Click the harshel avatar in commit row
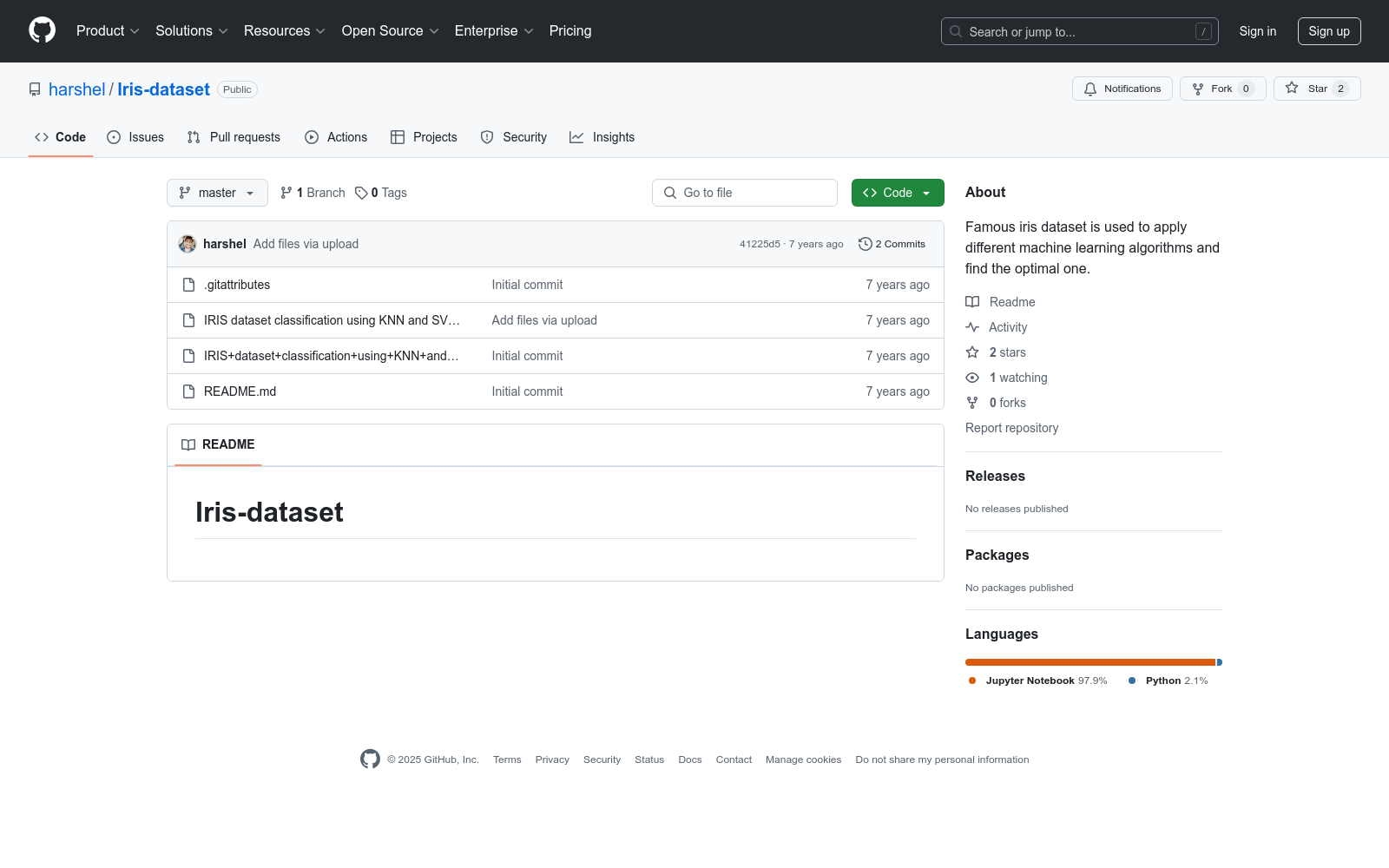This screenshot has width=1389, height=868. pyautogui.click(x=188, y=244)
